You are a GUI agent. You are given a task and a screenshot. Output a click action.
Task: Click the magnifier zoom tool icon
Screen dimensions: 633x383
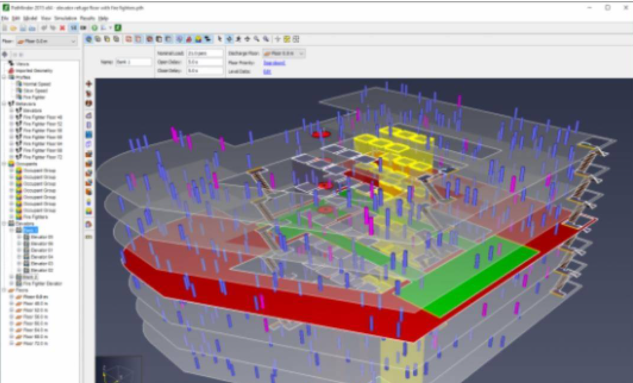point(257,39)
